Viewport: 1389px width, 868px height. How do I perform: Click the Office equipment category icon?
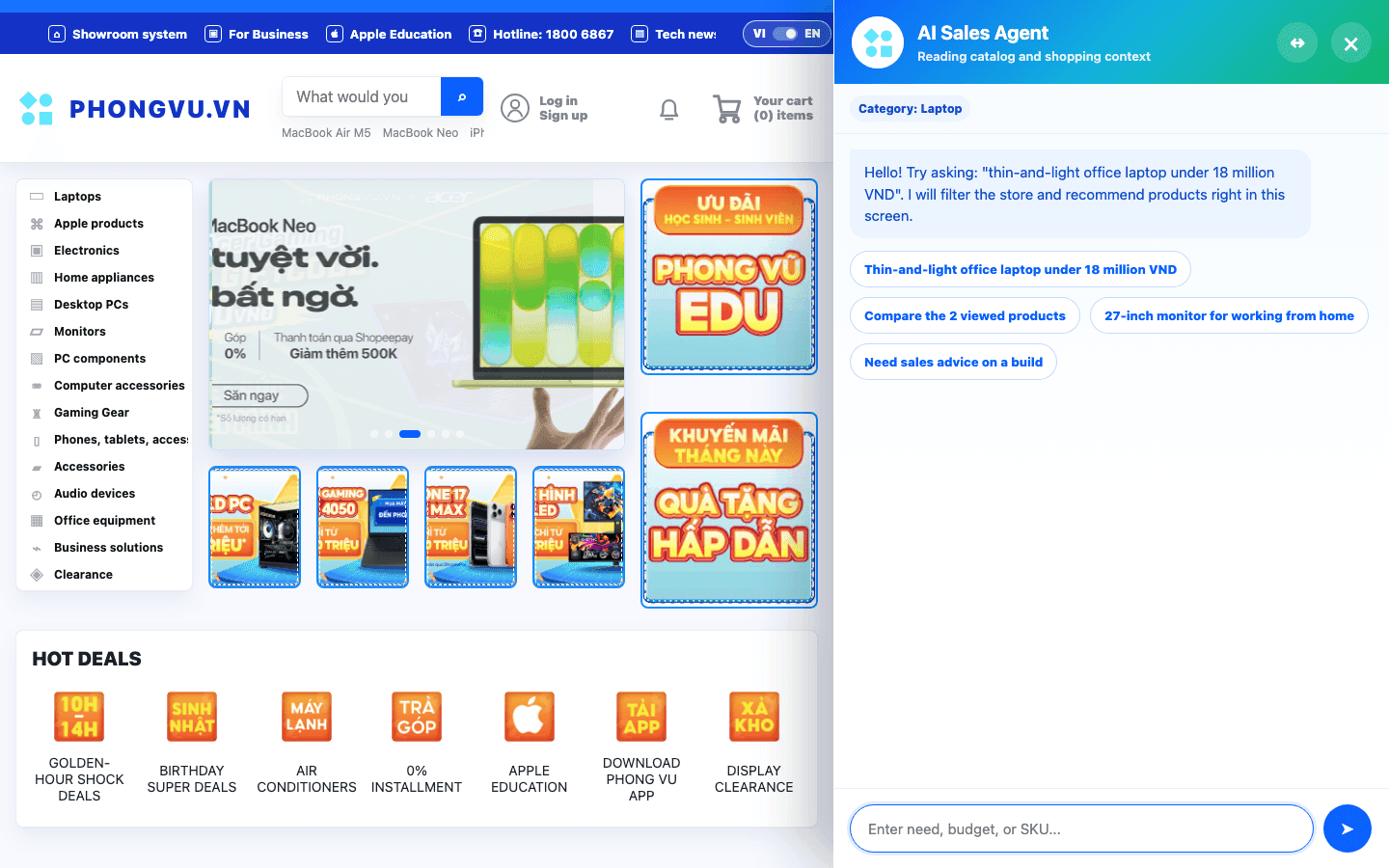(37, 521)
